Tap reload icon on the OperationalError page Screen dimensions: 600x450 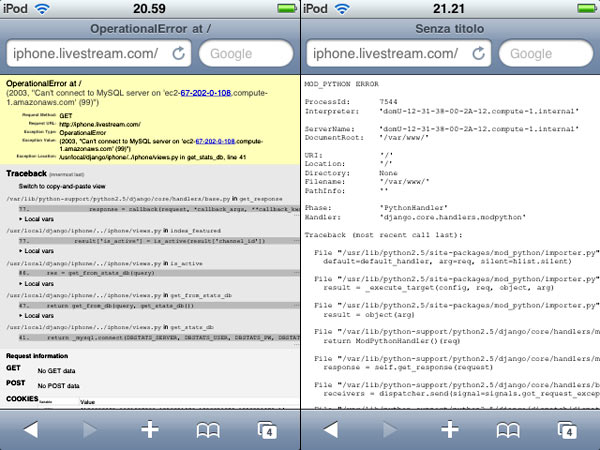click(x=179, y=53)
